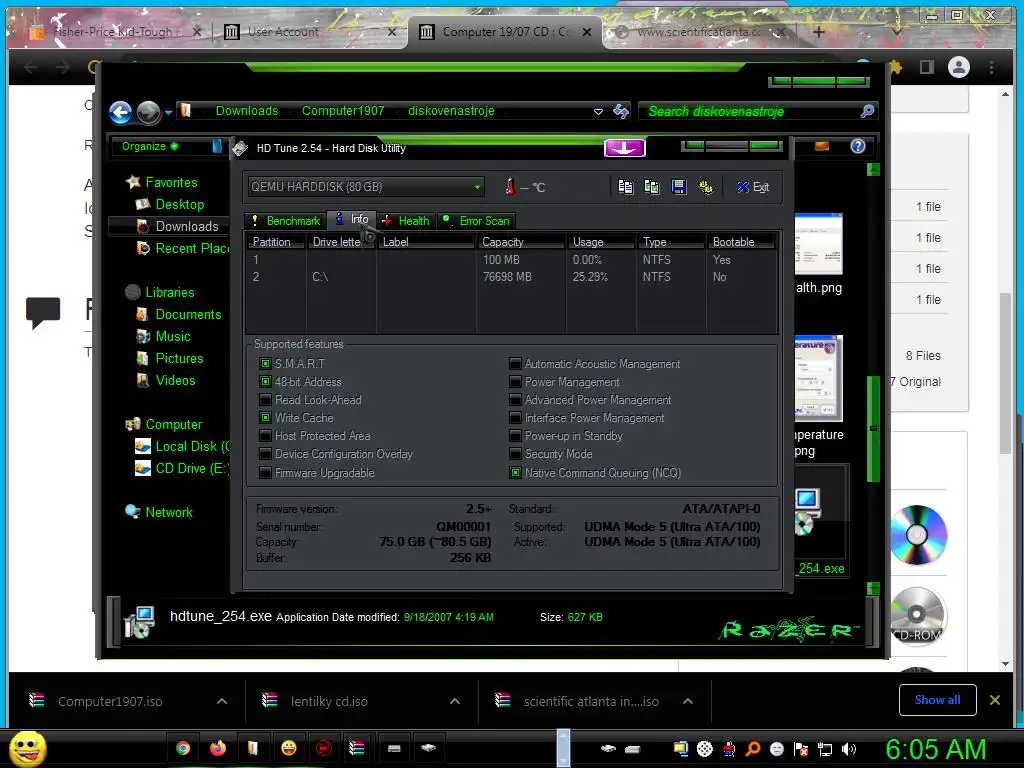Open the Organize dropdown menu
Screen dimensions: 1024x768
pyautogui.click(x=150, y=146)
